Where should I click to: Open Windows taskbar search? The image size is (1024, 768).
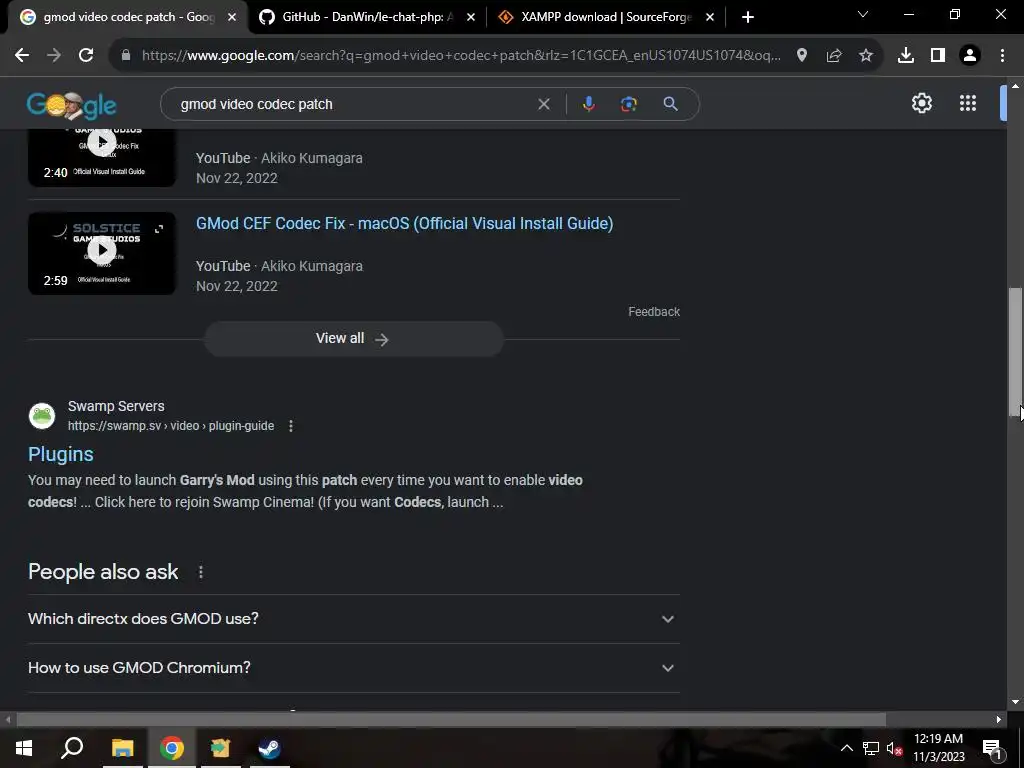click(x=72, y=748)
